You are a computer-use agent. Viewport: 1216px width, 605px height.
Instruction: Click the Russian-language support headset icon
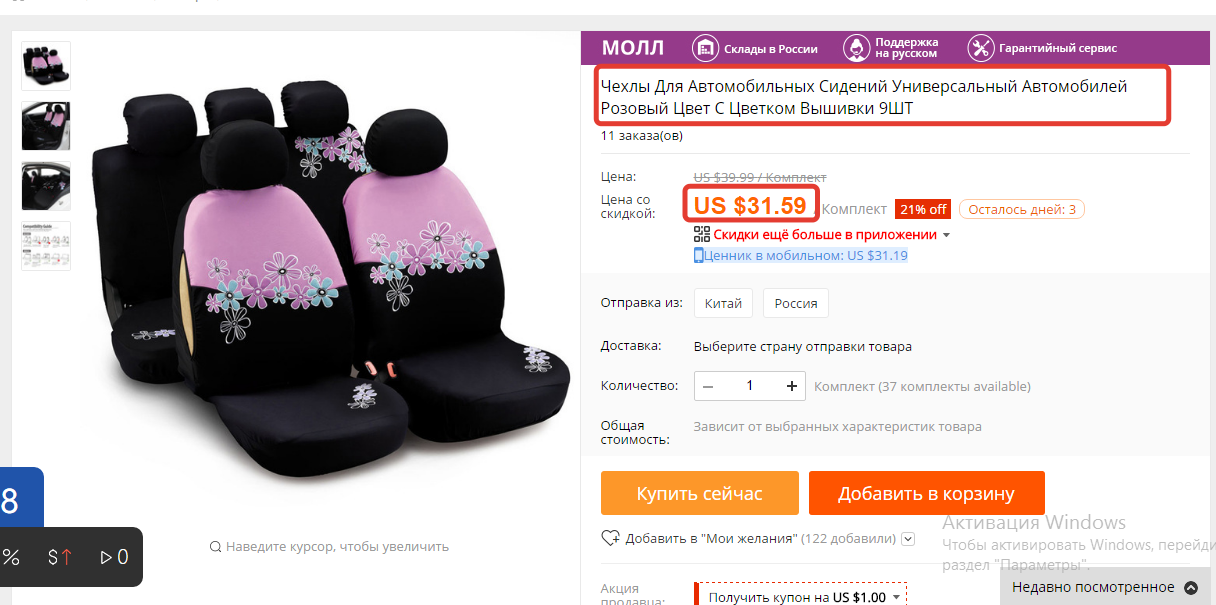click(856, 48)
